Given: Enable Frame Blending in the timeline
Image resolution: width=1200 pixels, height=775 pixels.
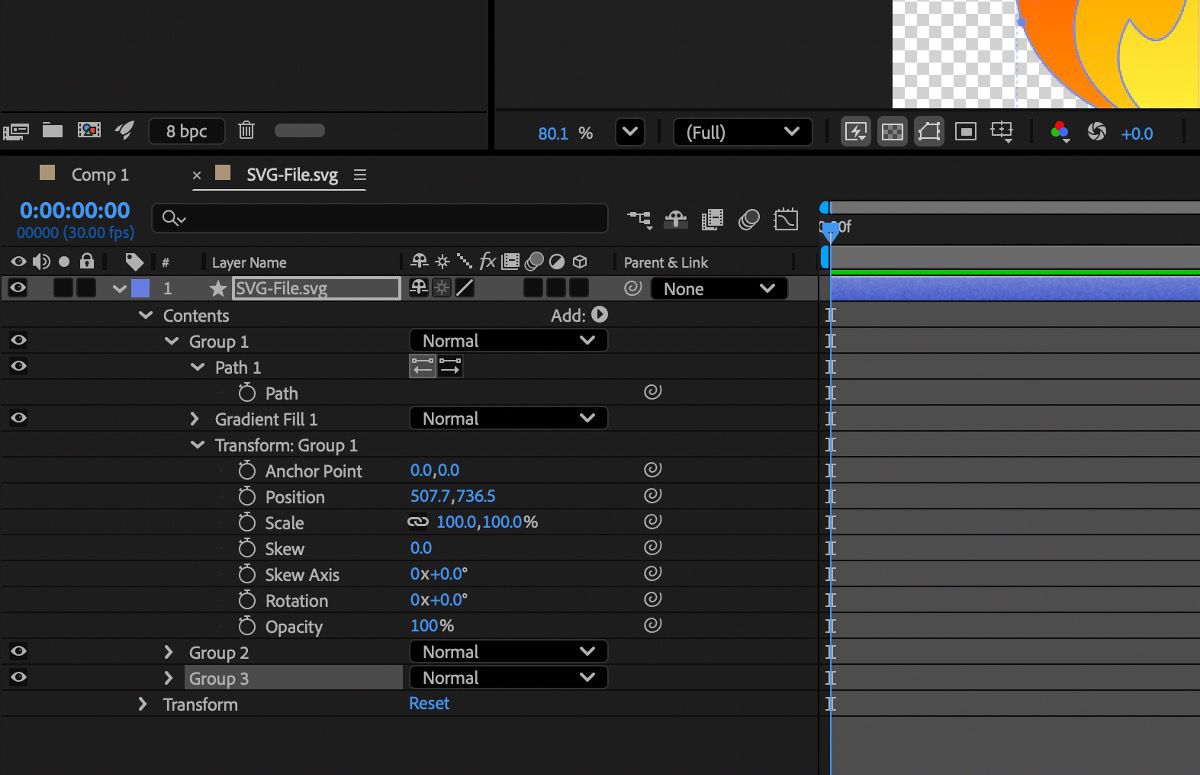Looking at the screenshot, I should coord(711,218).
